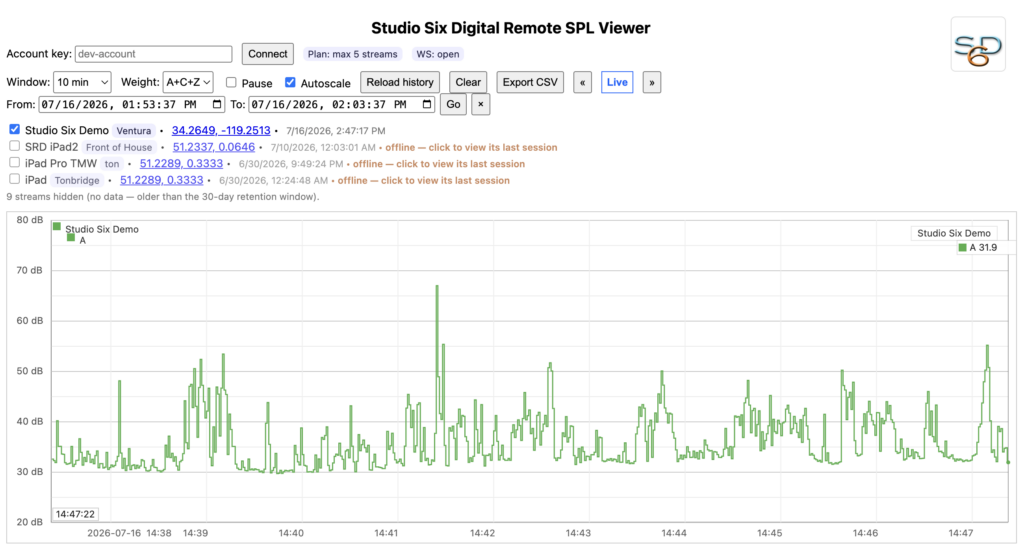Open coordinates link 51.2337, 0.0646
This screenshot has width=1024, height=558.
click(x=214, y=147)
